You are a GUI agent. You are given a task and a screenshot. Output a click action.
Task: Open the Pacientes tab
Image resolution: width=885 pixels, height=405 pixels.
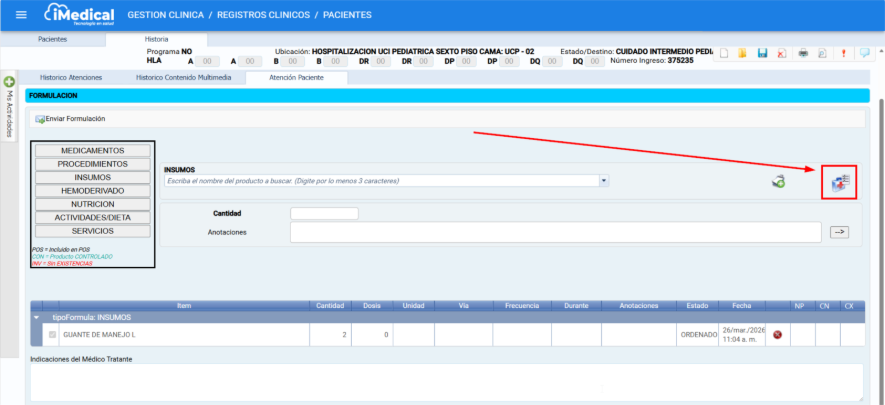tap(53, 38)
